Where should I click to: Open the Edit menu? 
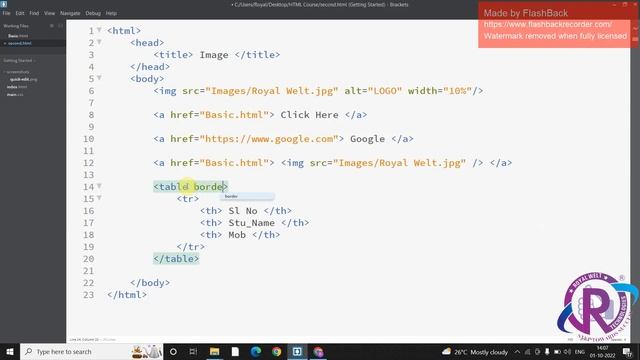tap(20, 13)
